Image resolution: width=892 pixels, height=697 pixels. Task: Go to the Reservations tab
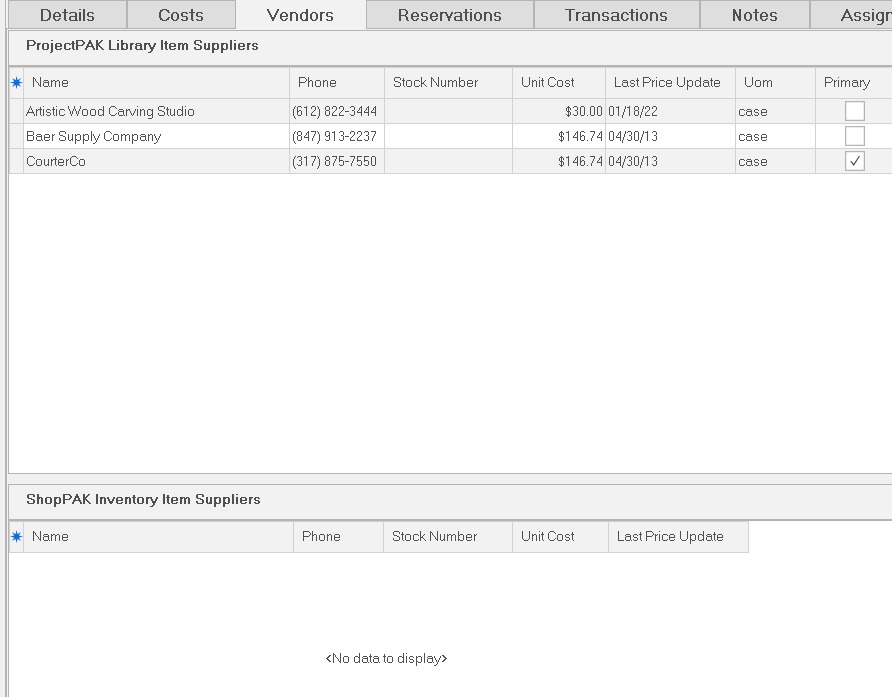point(449,15)
